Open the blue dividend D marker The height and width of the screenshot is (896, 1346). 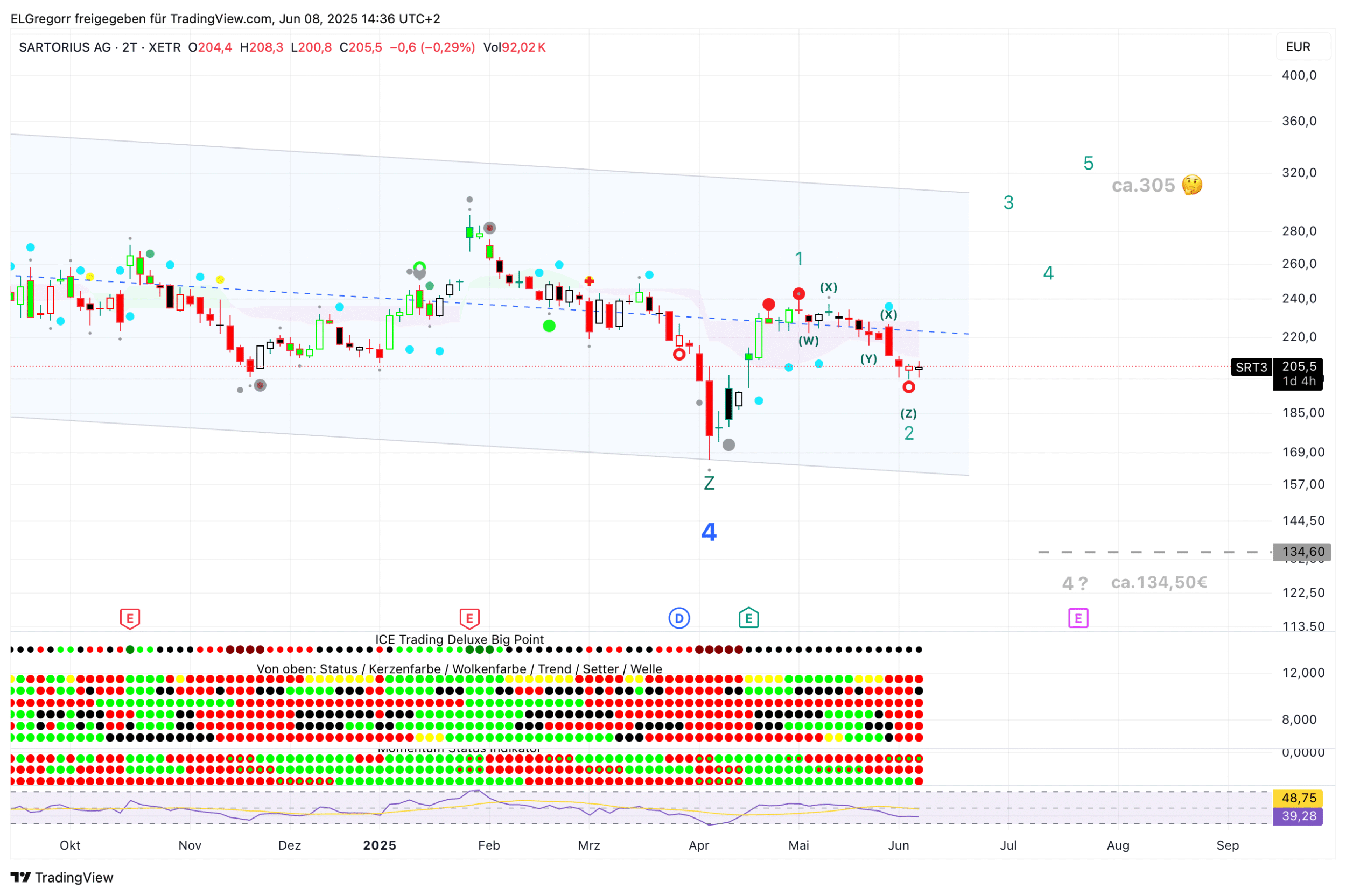(679, 618)
